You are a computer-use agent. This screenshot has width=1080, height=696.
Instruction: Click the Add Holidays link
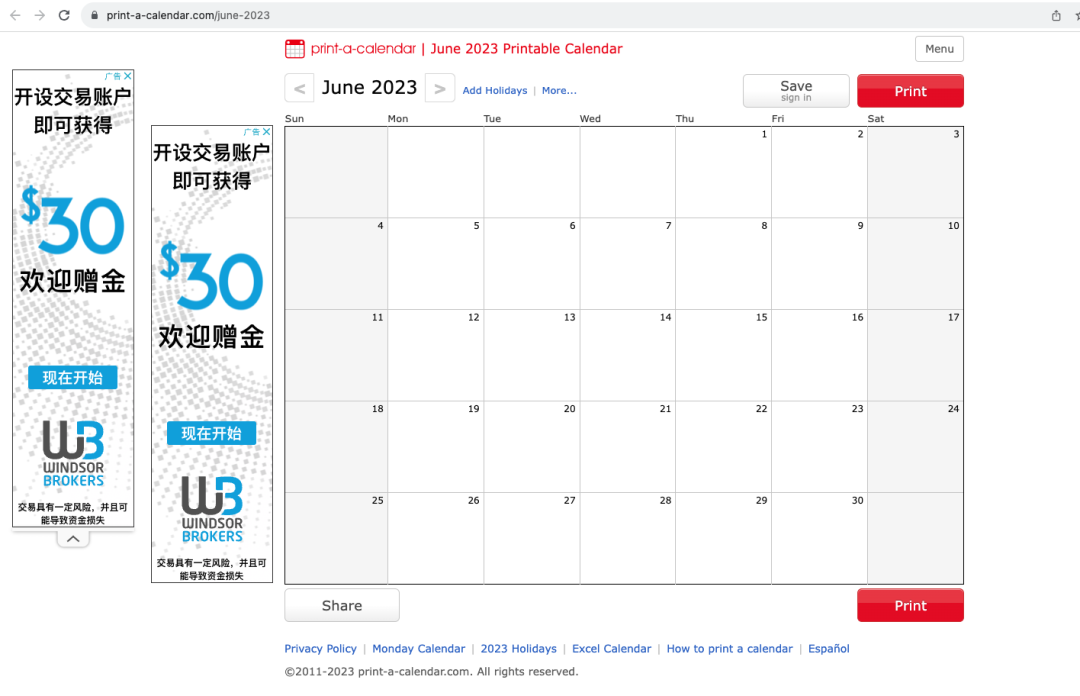pos(494,91)
